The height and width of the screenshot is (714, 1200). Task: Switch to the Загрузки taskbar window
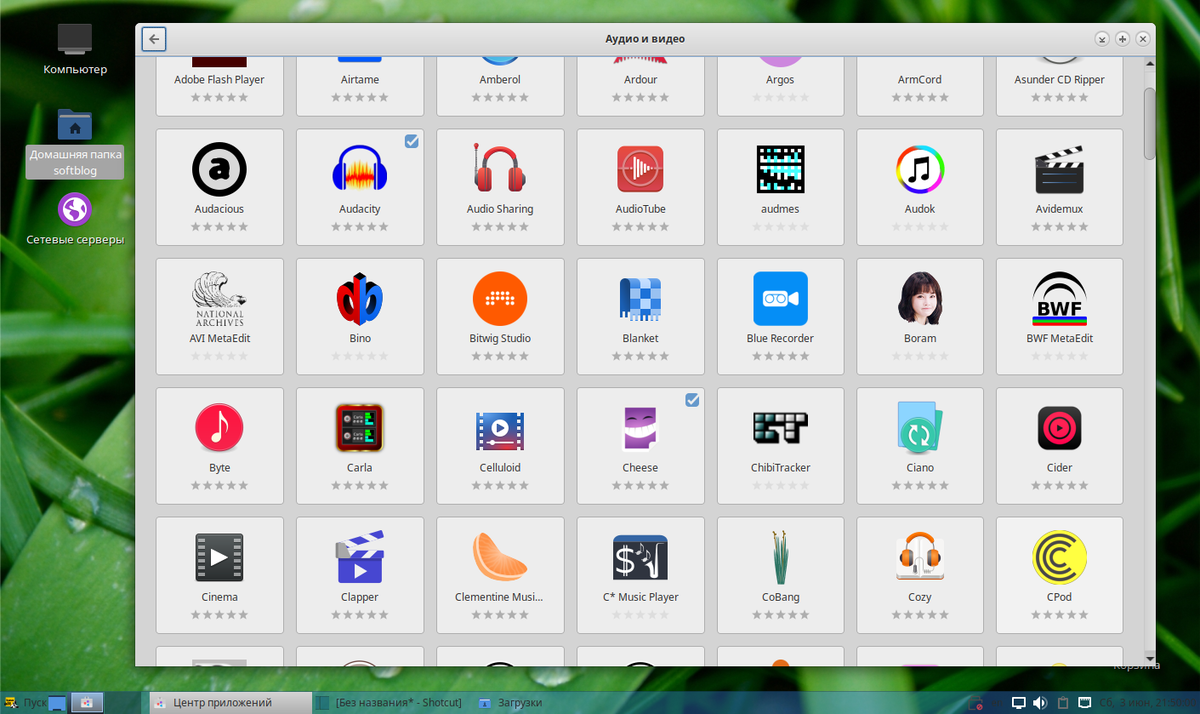click(510, 703)
